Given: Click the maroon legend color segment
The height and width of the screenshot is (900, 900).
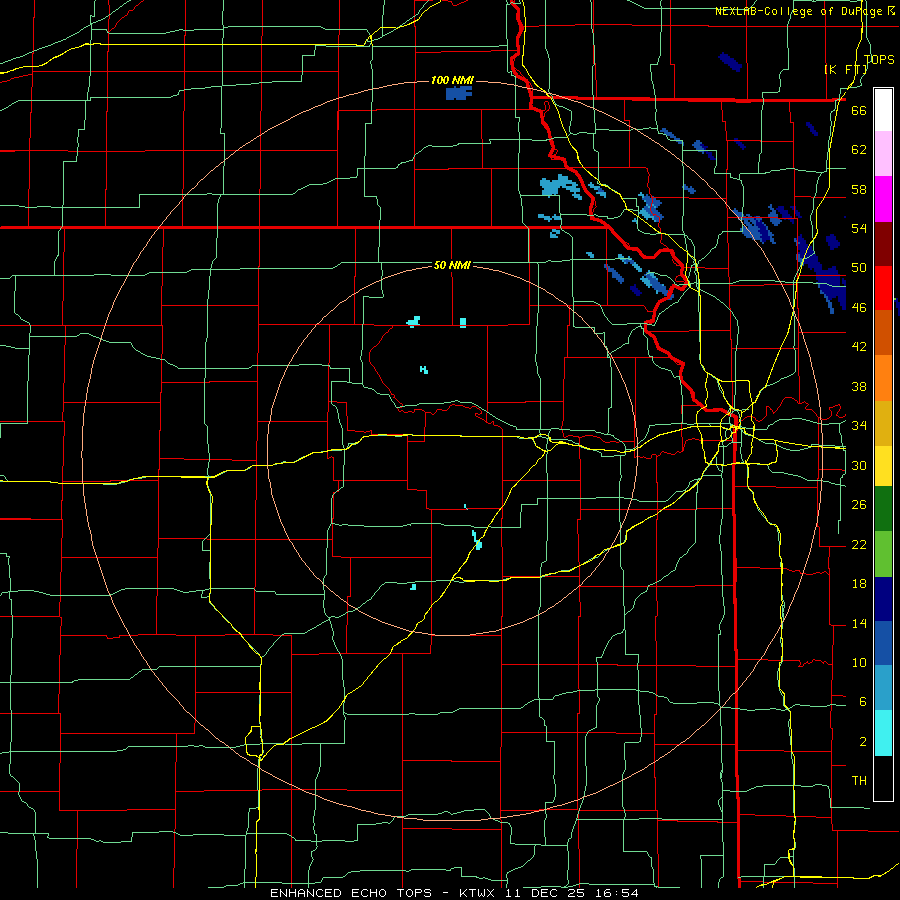Looking at the screenshot, I should point(883,243).
